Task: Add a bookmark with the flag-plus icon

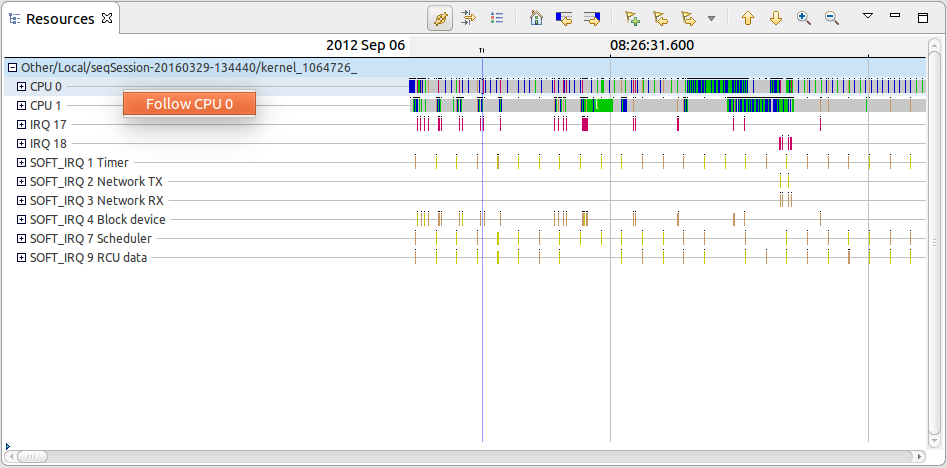Action: point(632,19)
